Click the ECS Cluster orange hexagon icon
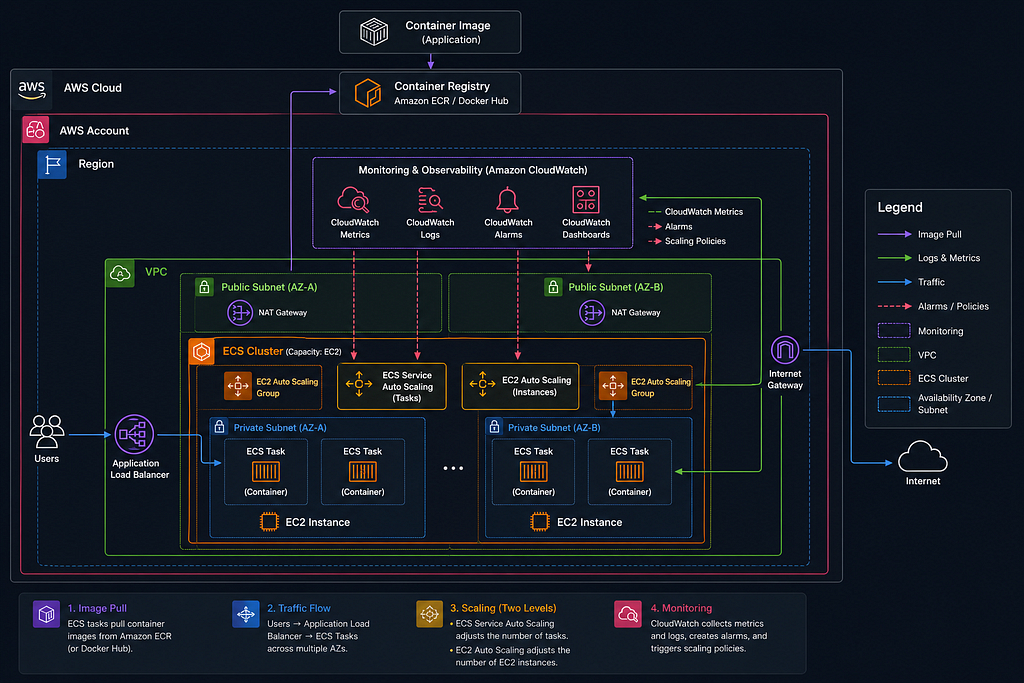Screen dimensions: 1024x683 [x=202, y=351]
